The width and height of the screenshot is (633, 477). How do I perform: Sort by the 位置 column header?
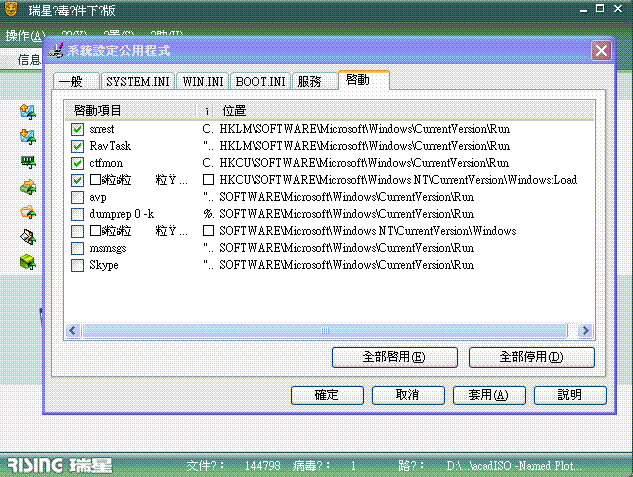405,111
